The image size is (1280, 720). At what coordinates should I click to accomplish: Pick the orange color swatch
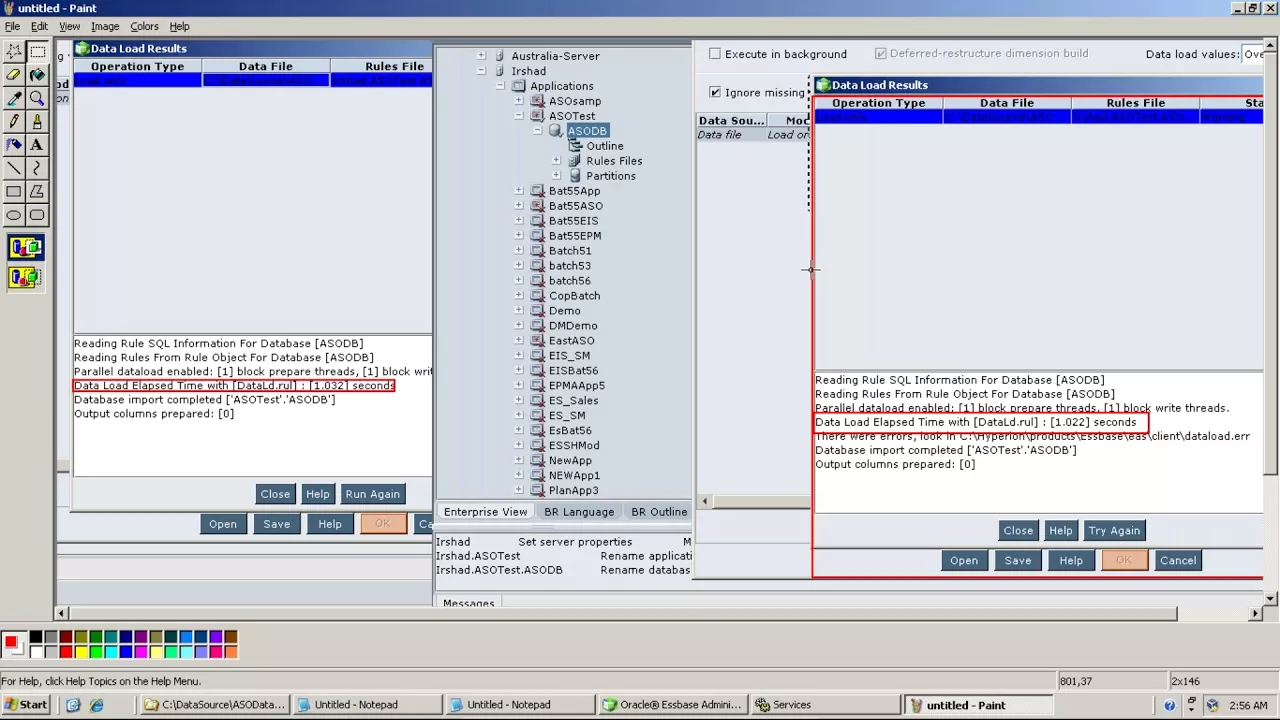click(x=231, y=652)
